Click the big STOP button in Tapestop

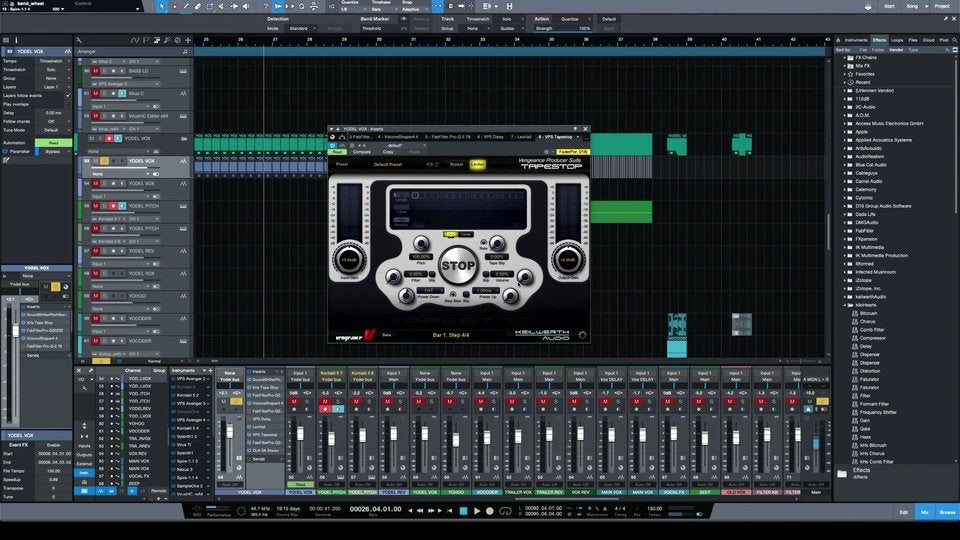click(458, 266)
